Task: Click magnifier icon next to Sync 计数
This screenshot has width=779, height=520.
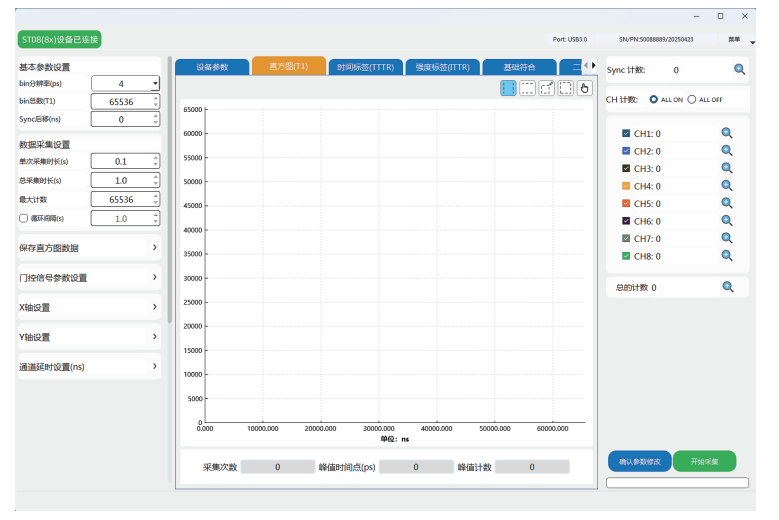Action: [x=740, y=70]
